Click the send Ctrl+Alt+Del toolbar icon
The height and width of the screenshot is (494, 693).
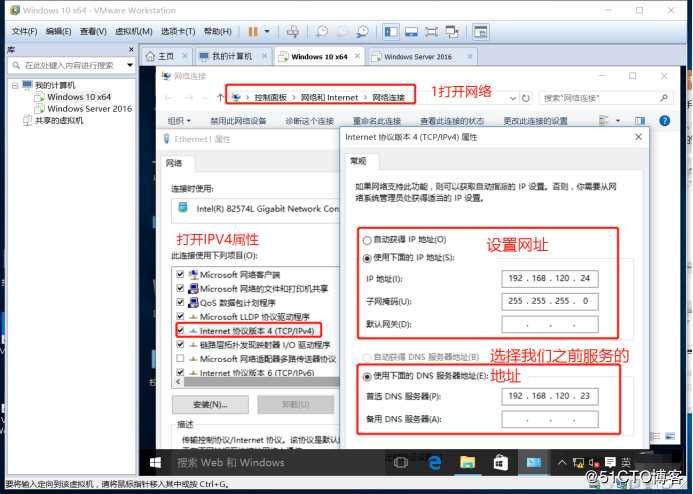[292, 31]
